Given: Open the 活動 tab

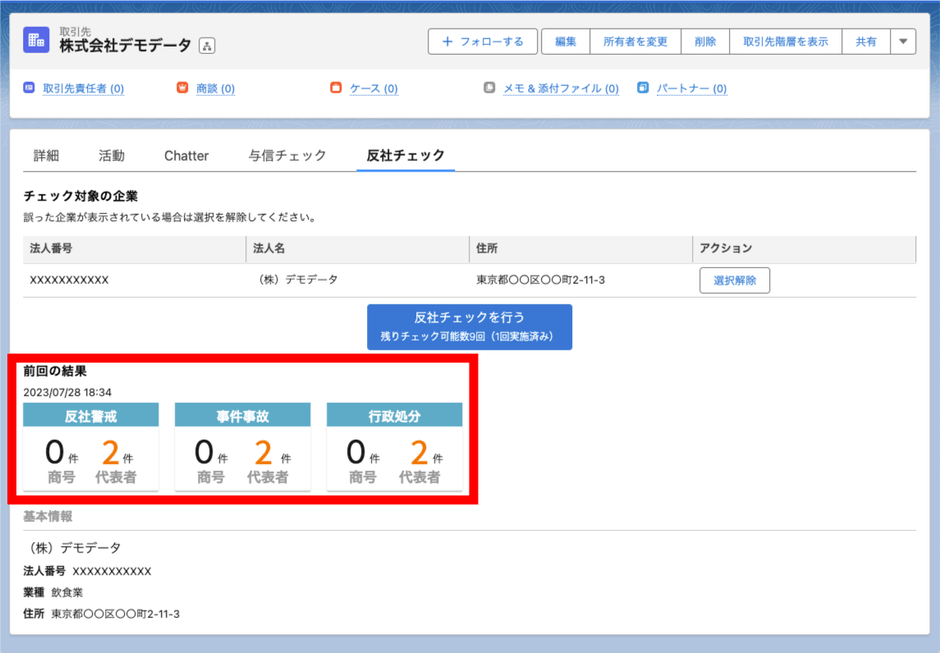Looking at the screenshot, I should [x=110, y=155].
